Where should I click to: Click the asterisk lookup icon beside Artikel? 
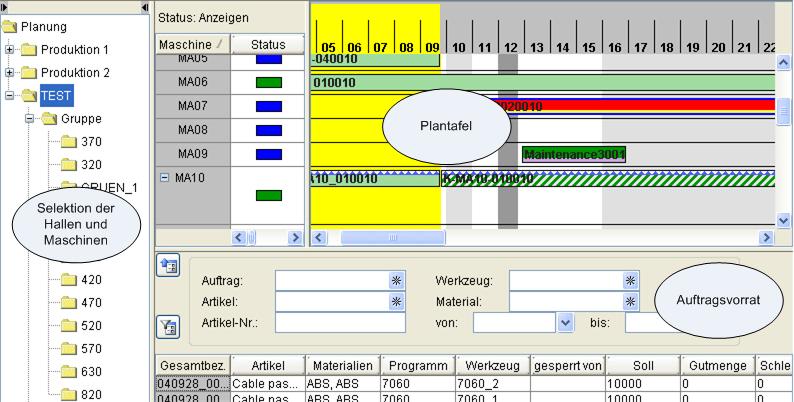click(x=396, y=301)
